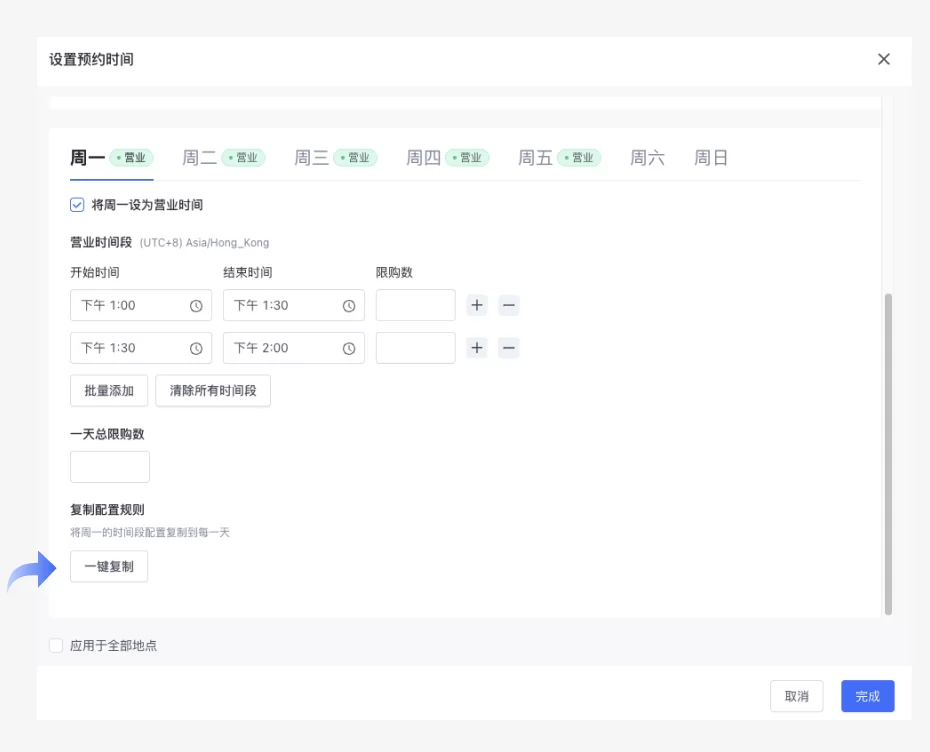The image size is (930, 752).
Task: Click the plus icon on the second time slot row
Action: coord(477,348)
